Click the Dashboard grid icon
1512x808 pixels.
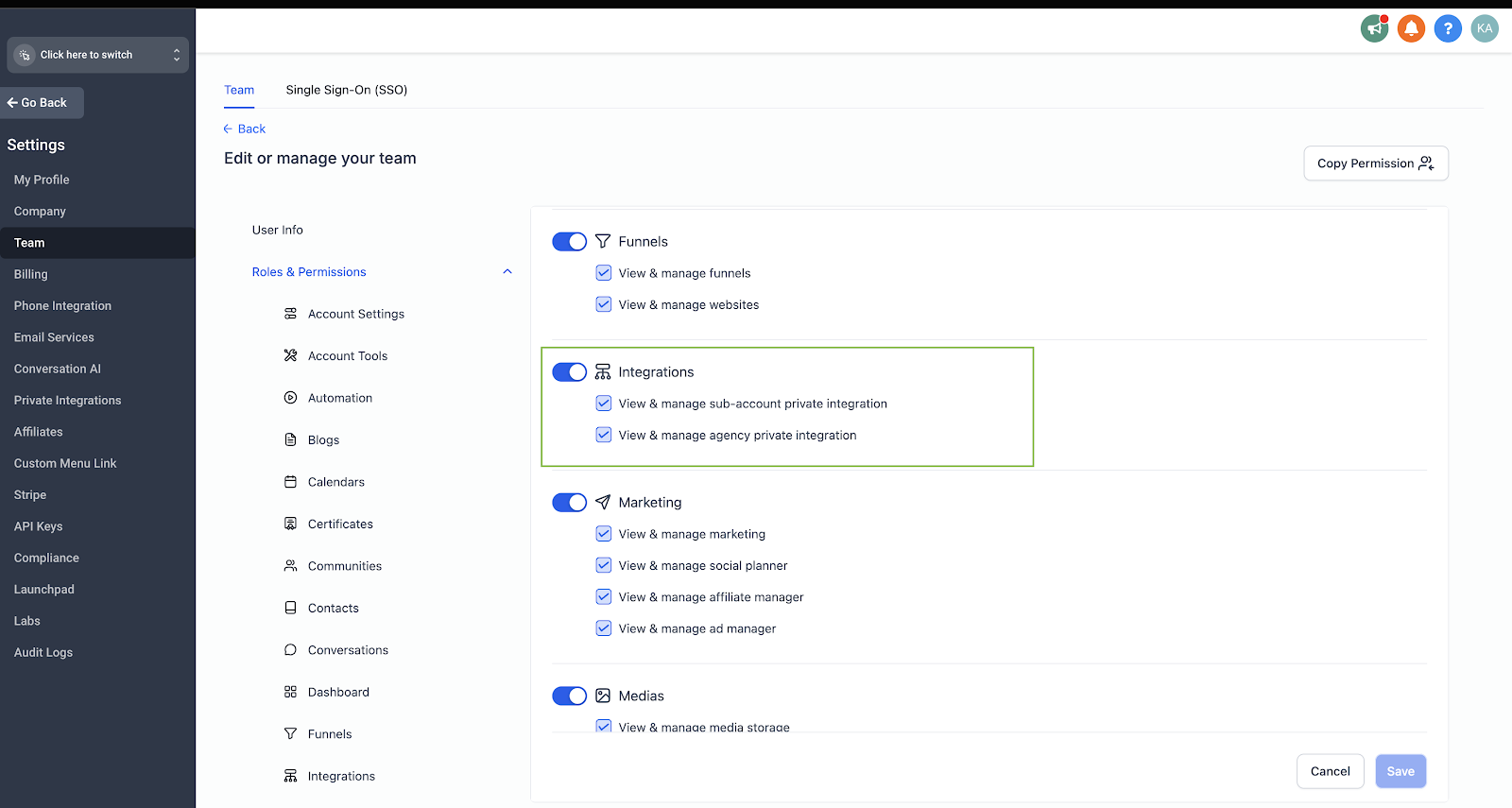tap(290, 692)
